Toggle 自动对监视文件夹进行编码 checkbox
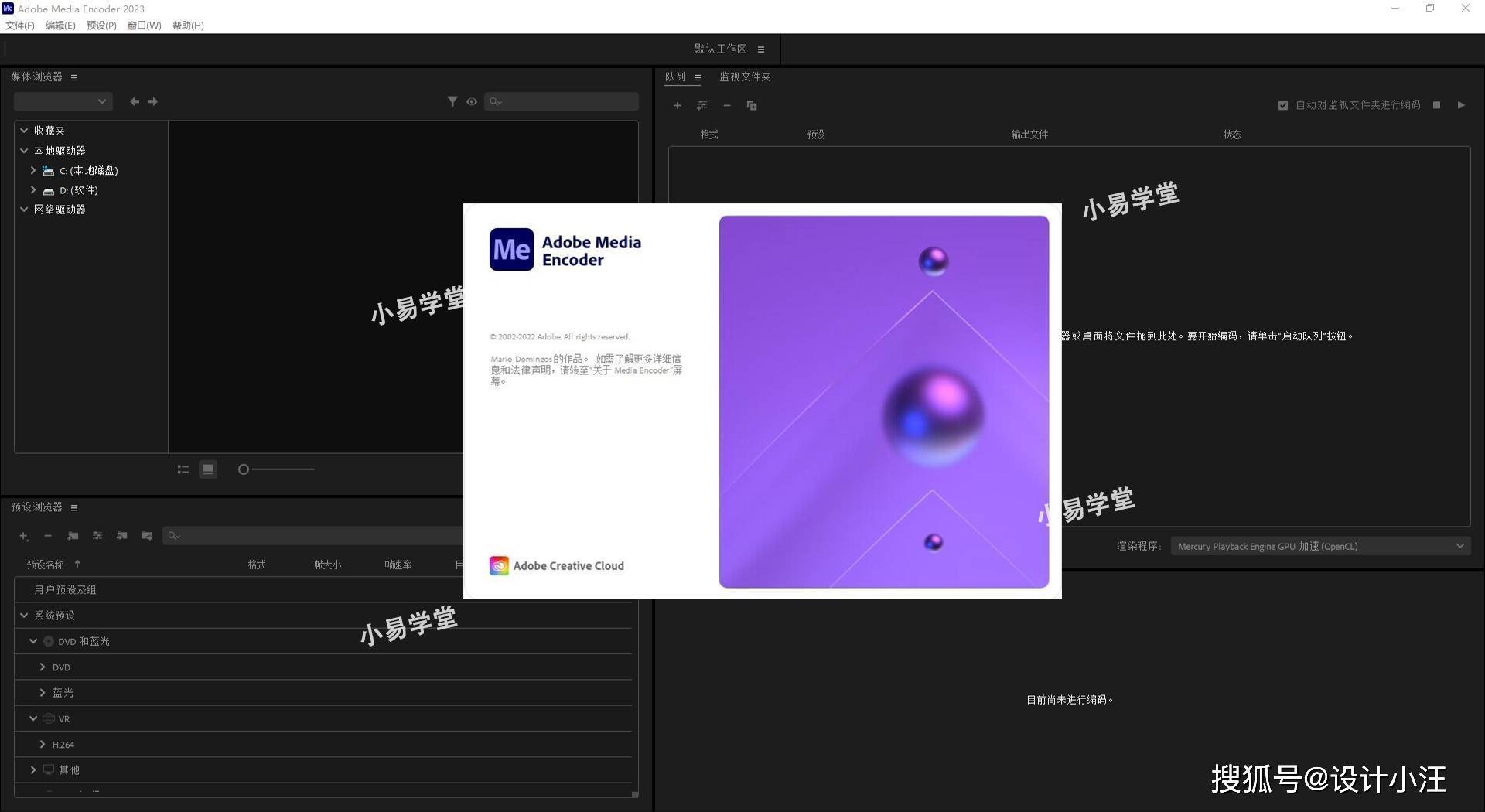Viewport: 1485px width, 812px height. pyautogui.click(x=1283, y=105)
